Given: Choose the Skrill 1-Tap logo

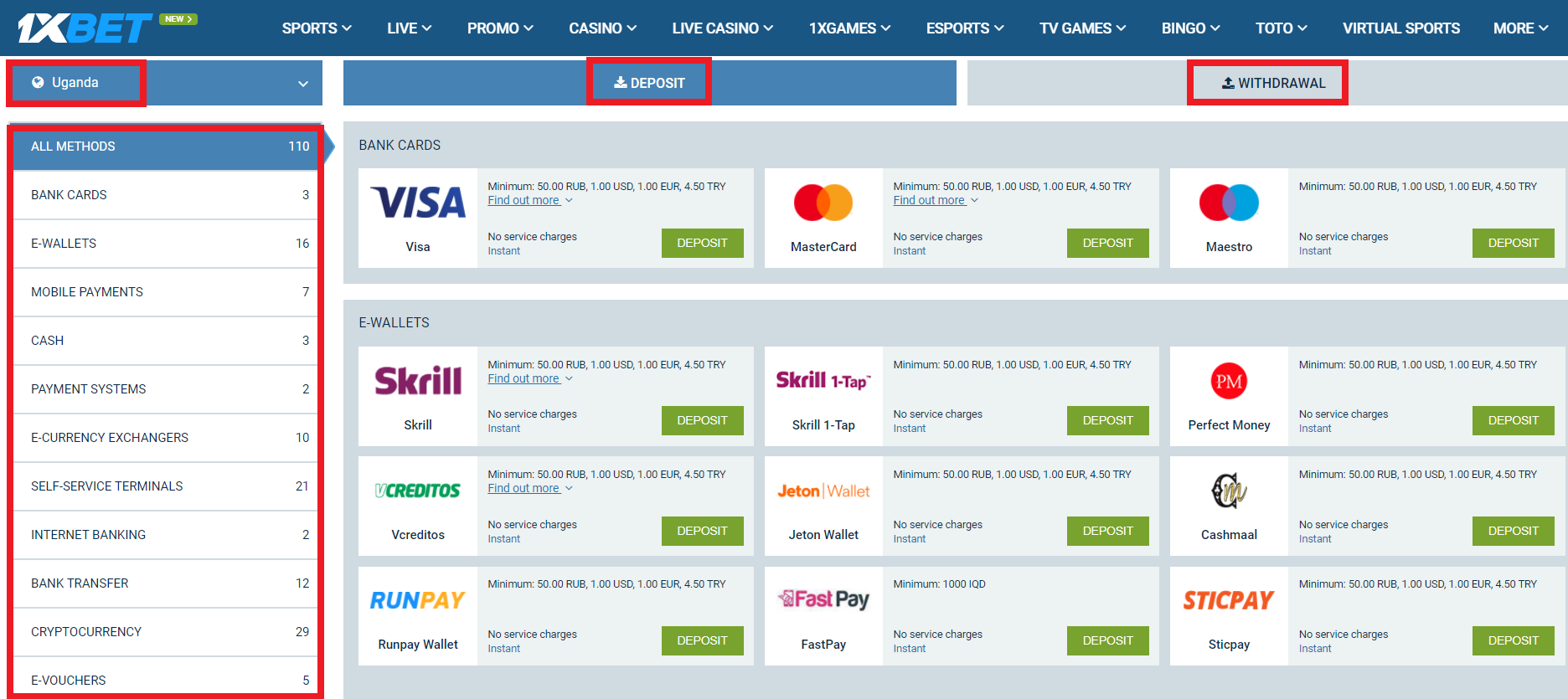Looking at the screenshot, I should (823, 381).
